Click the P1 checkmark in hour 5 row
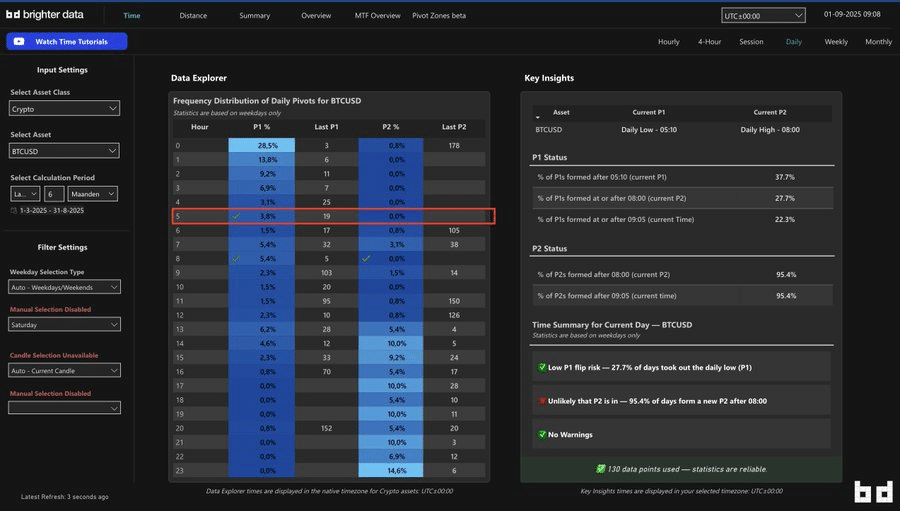The width and height of the screenshot is (900, 511). [236, 216]
